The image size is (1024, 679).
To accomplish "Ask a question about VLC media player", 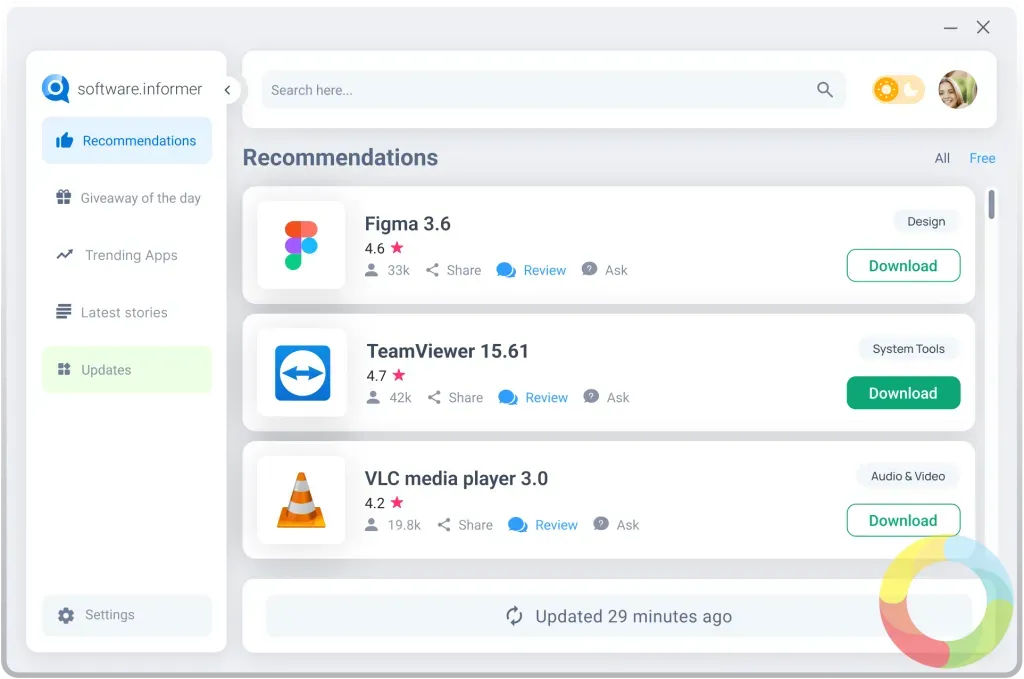I will pos(616,524).
